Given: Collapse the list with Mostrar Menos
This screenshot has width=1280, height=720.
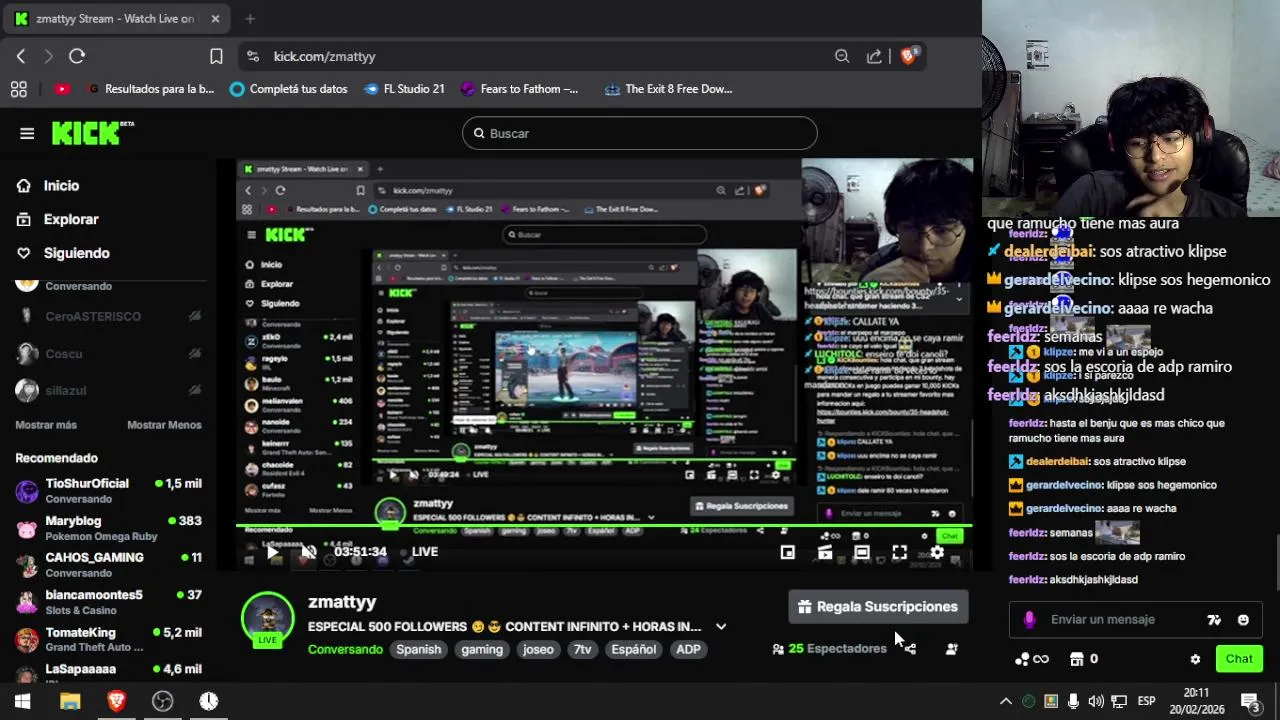Looking at the screenshot, I should (x=164, y=425).
